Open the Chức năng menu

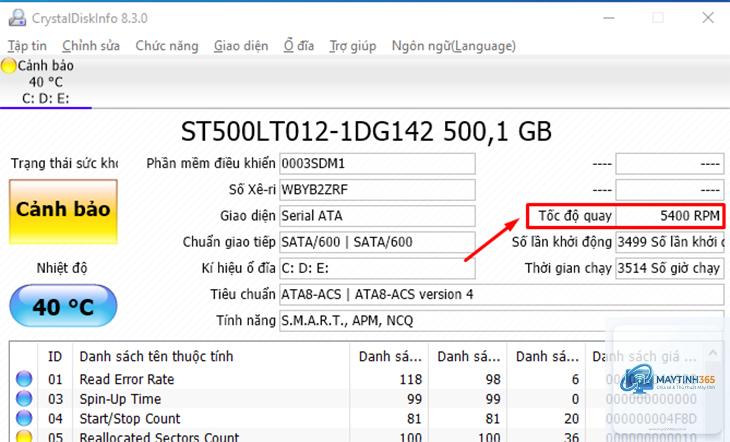[167, 46]
